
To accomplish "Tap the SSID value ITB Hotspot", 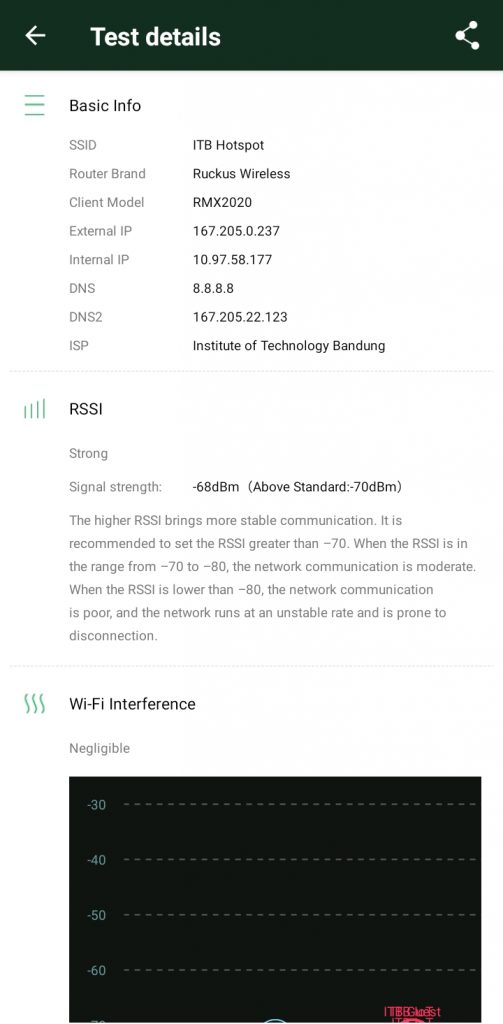I will (228, 145).
